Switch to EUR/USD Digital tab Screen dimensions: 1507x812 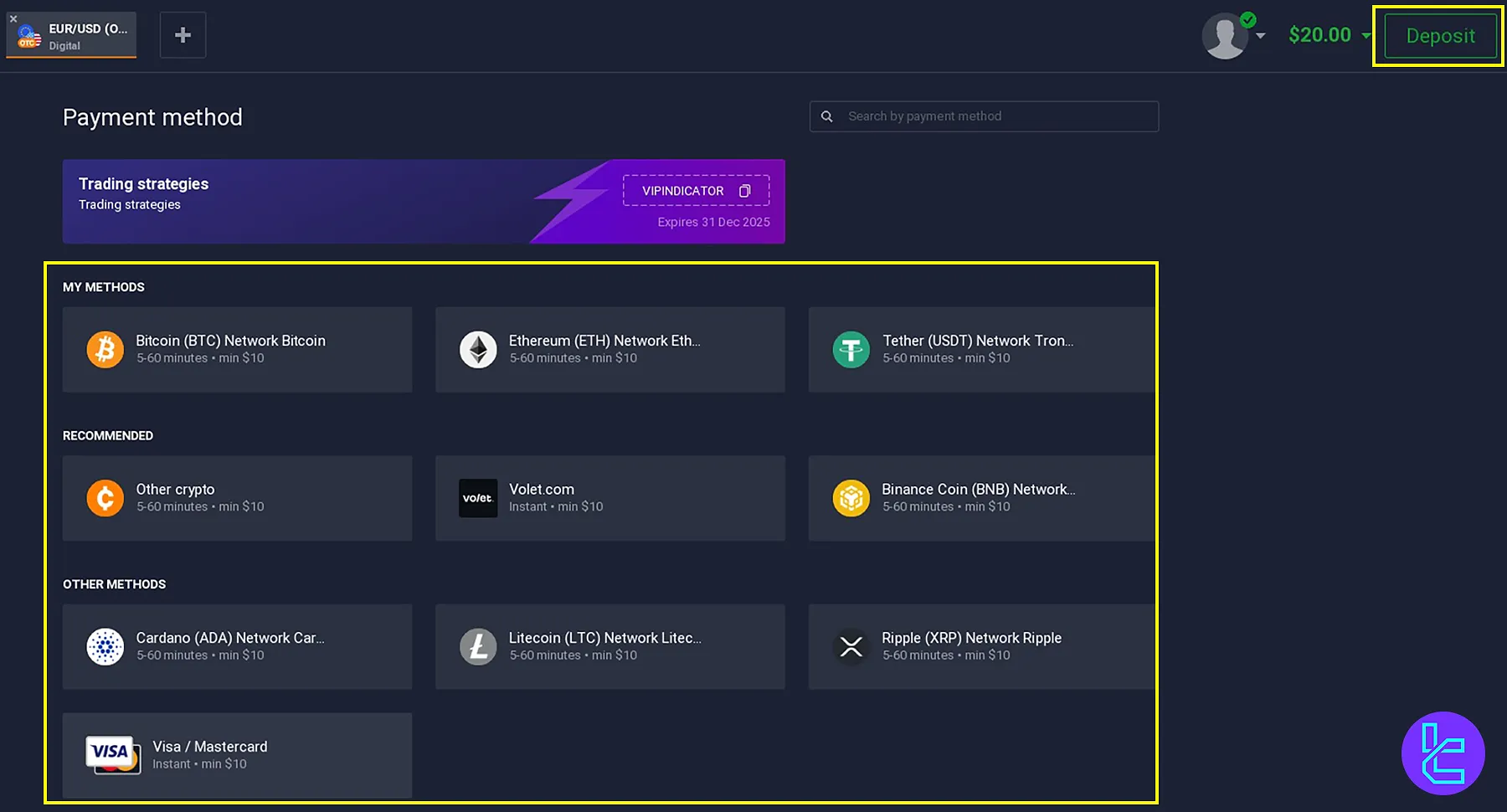(x=71, y=35)
